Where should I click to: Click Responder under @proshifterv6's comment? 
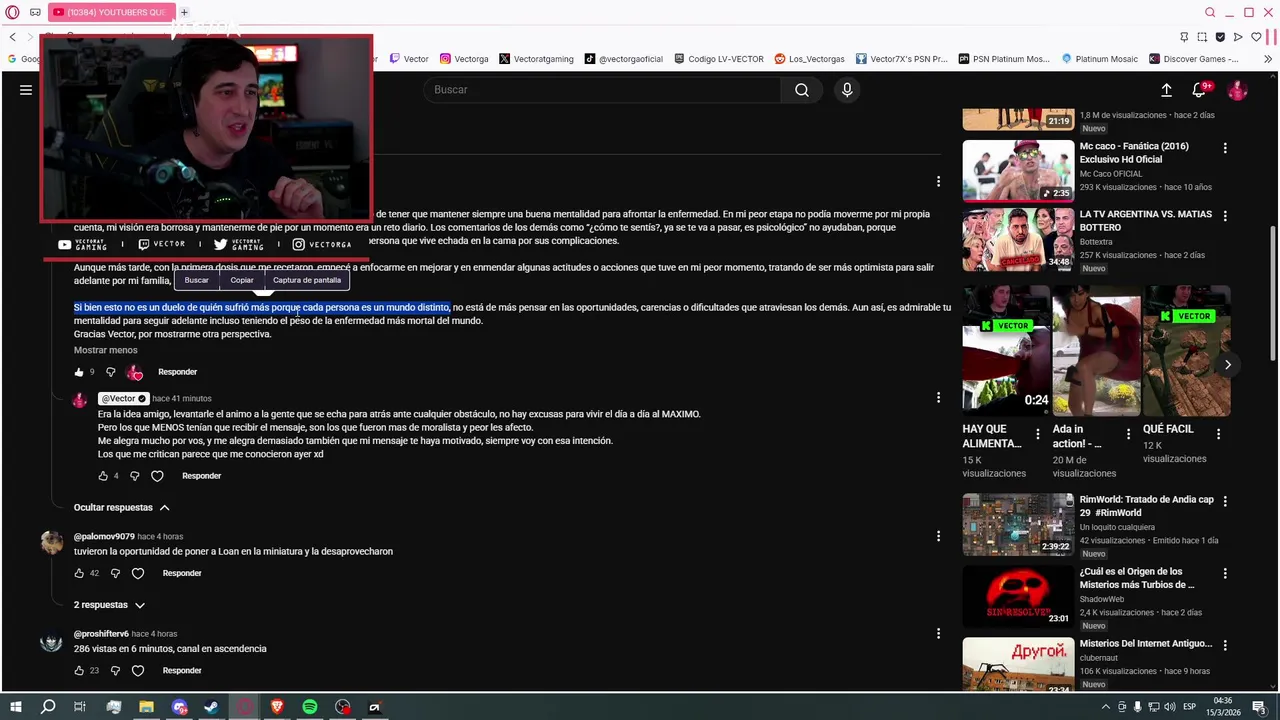click(182, 671)
